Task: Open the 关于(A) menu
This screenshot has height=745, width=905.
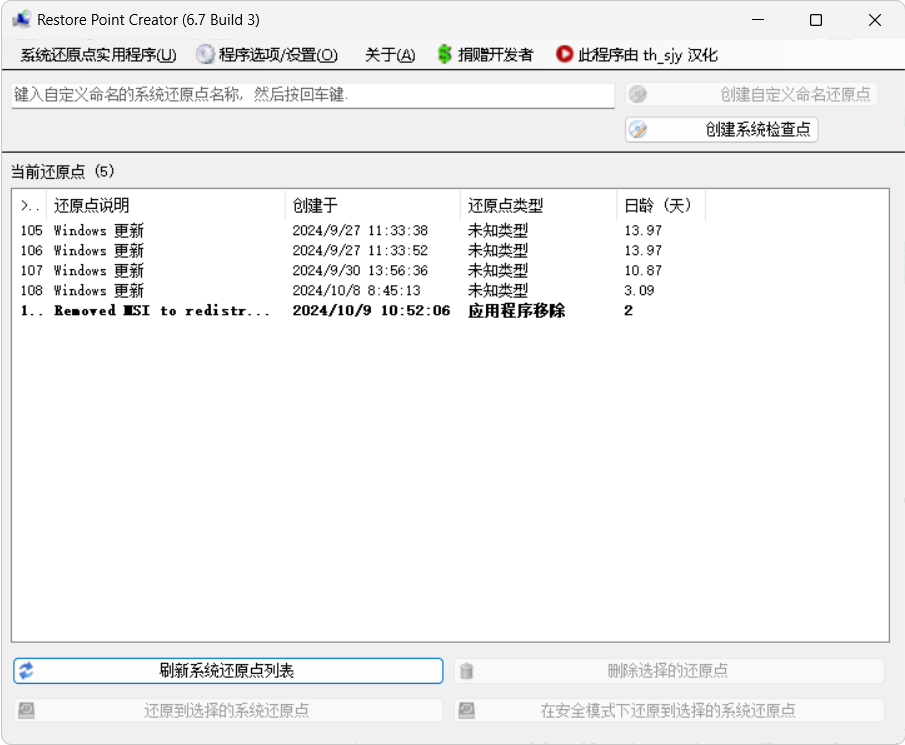Action: [390, 55]
